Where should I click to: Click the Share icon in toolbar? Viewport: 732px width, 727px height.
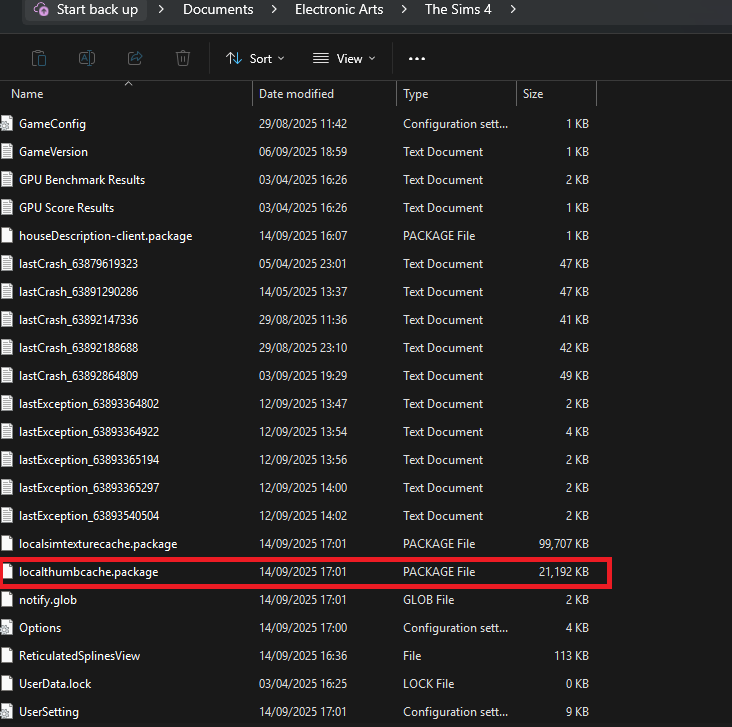(135, 58)
